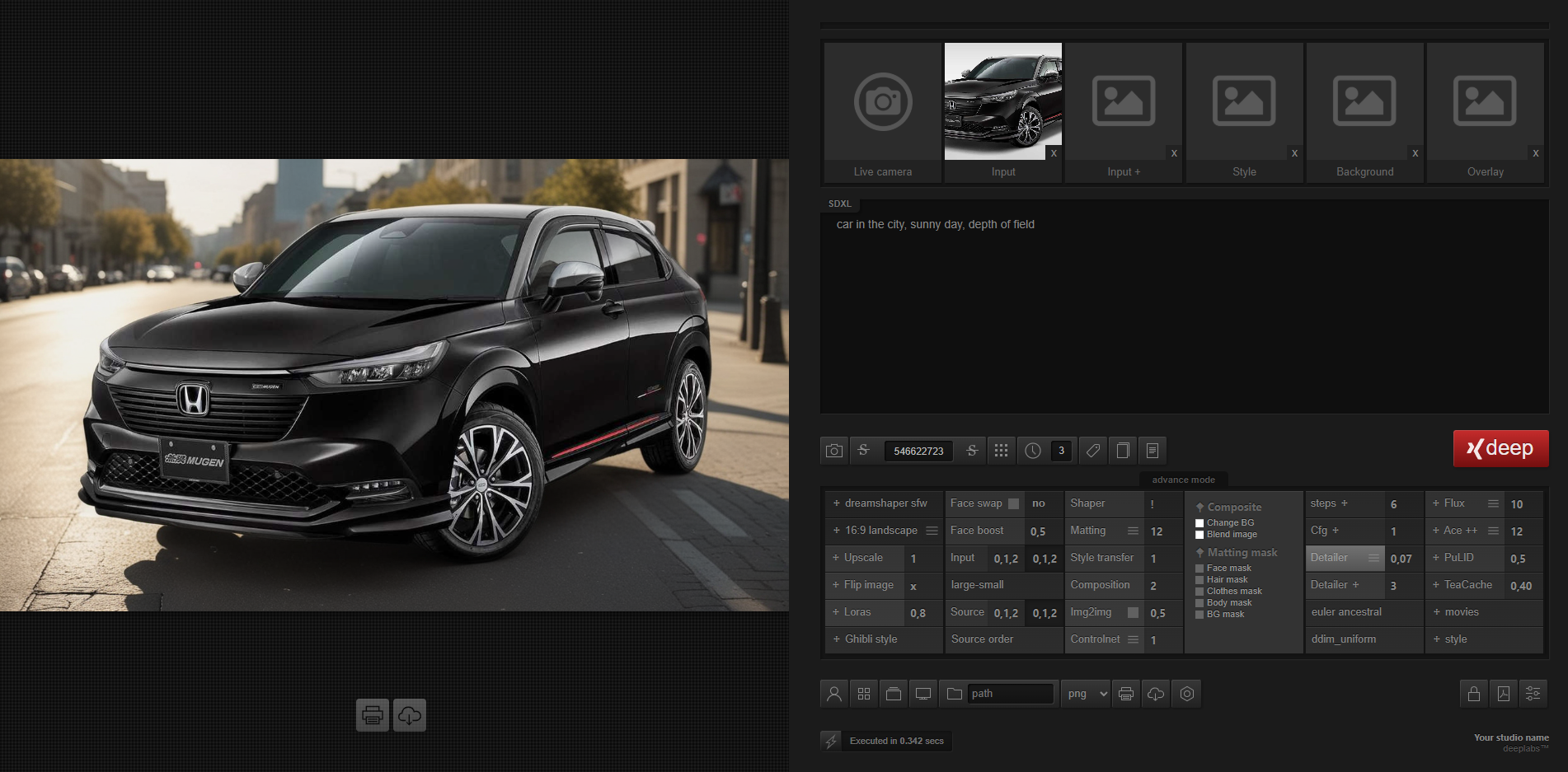Screen dimensions: 1568x772
Task: Click the clock timer icon
Action: click(1033, 451)
